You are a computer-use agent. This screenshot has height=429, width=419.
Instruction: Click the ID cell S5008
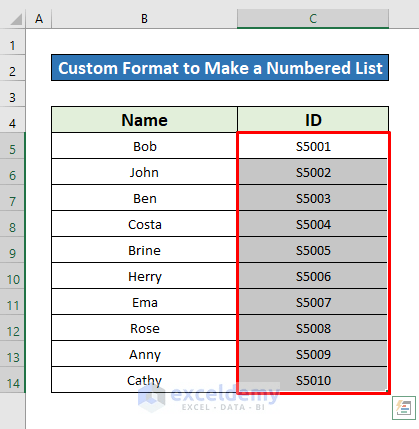[x=313, y=328]
